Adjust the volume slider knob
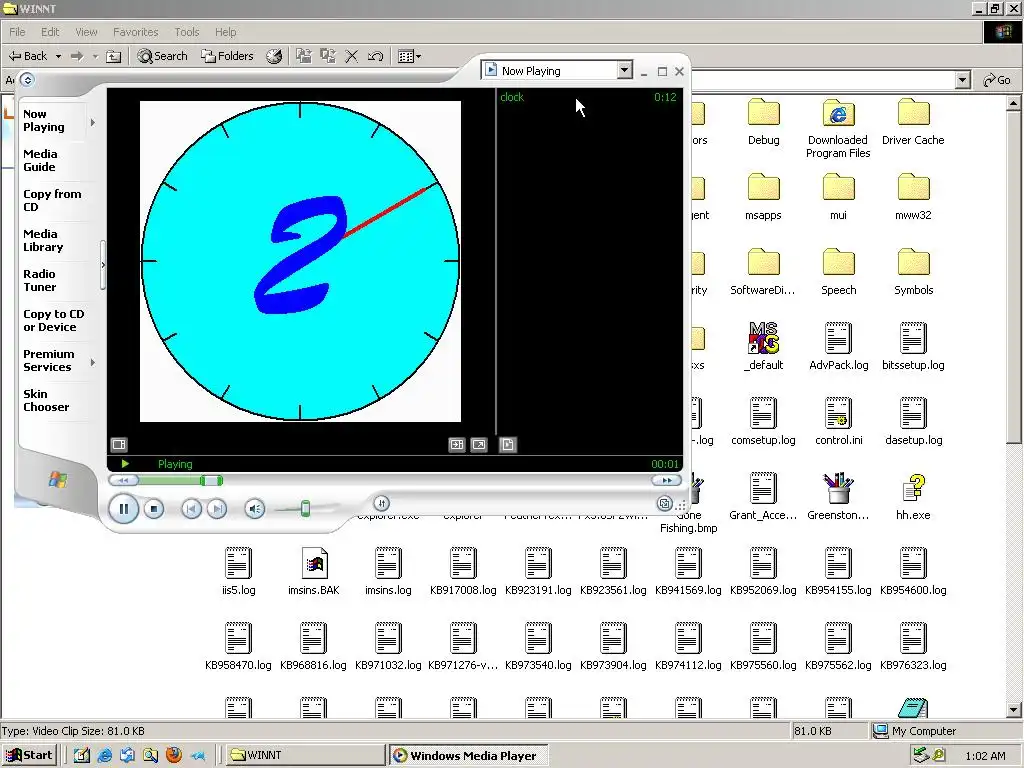Screen dimensions: 1024x768 305,509
